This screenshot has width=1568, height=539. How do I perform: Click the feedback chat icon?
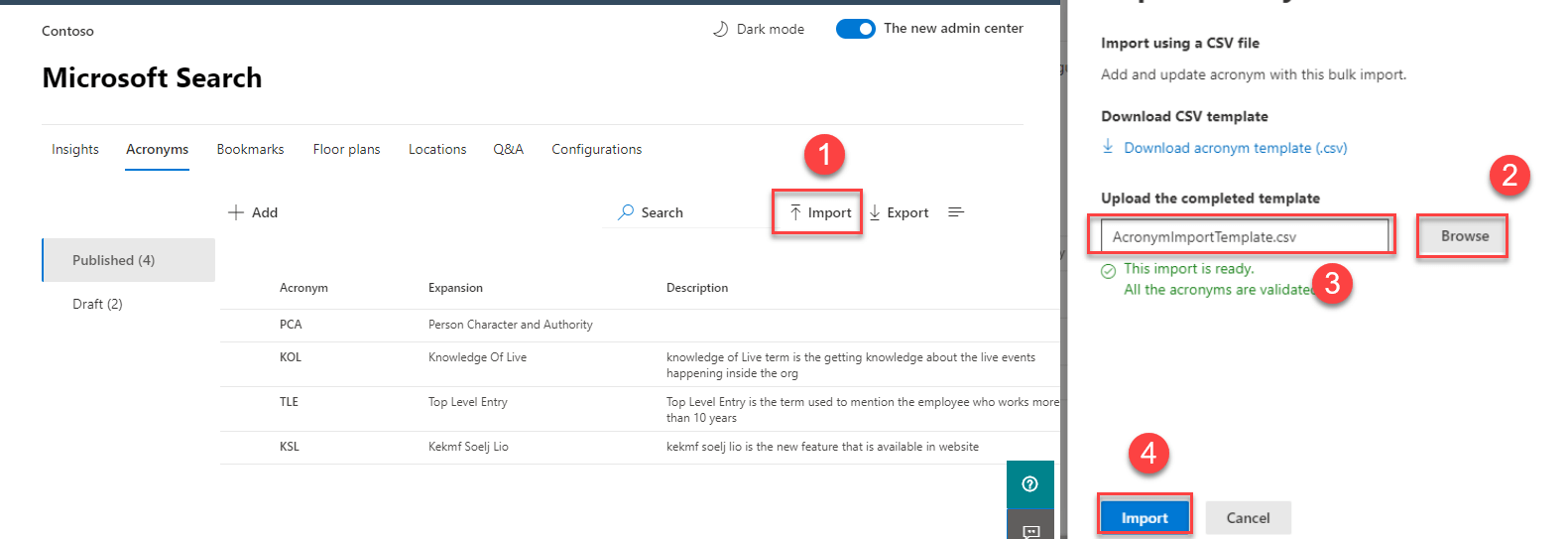(1030, 530)
